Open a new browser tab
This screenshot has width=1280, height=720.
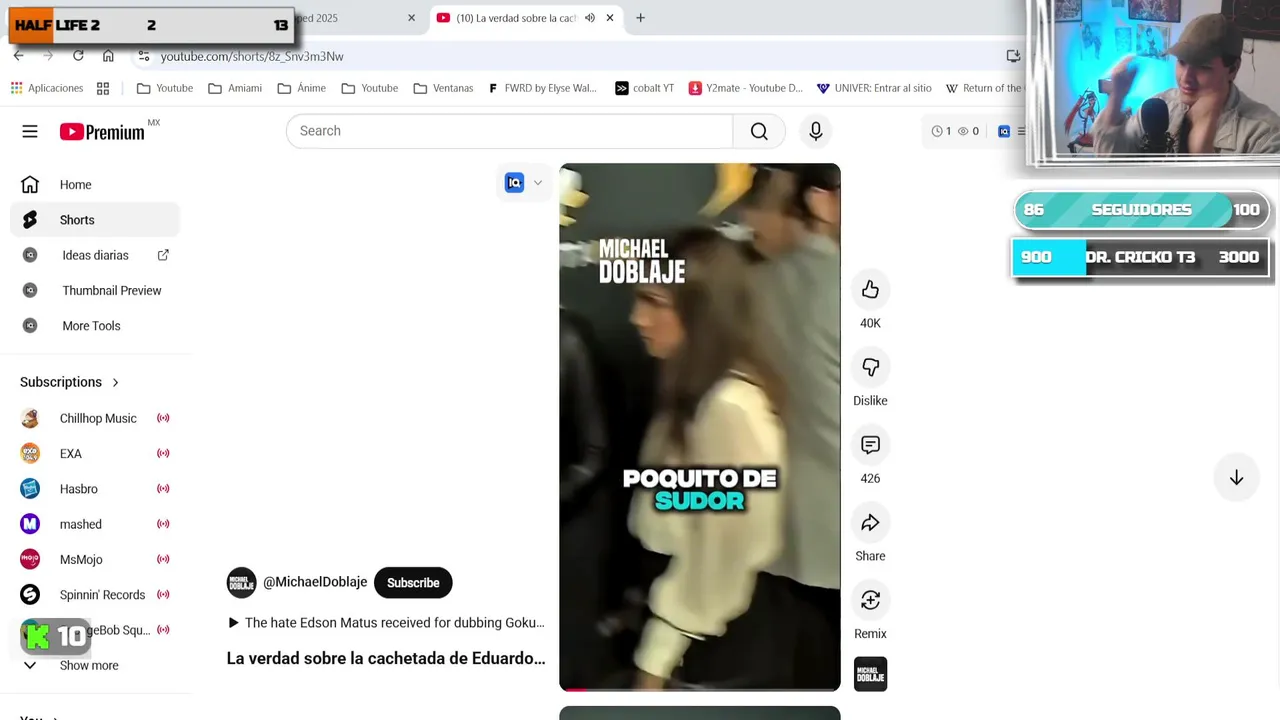click(x=640, y=18)
